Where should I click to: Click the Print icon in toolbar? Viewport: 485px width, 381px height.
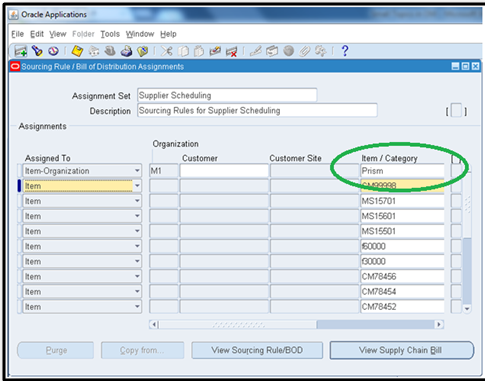(126, 51)
